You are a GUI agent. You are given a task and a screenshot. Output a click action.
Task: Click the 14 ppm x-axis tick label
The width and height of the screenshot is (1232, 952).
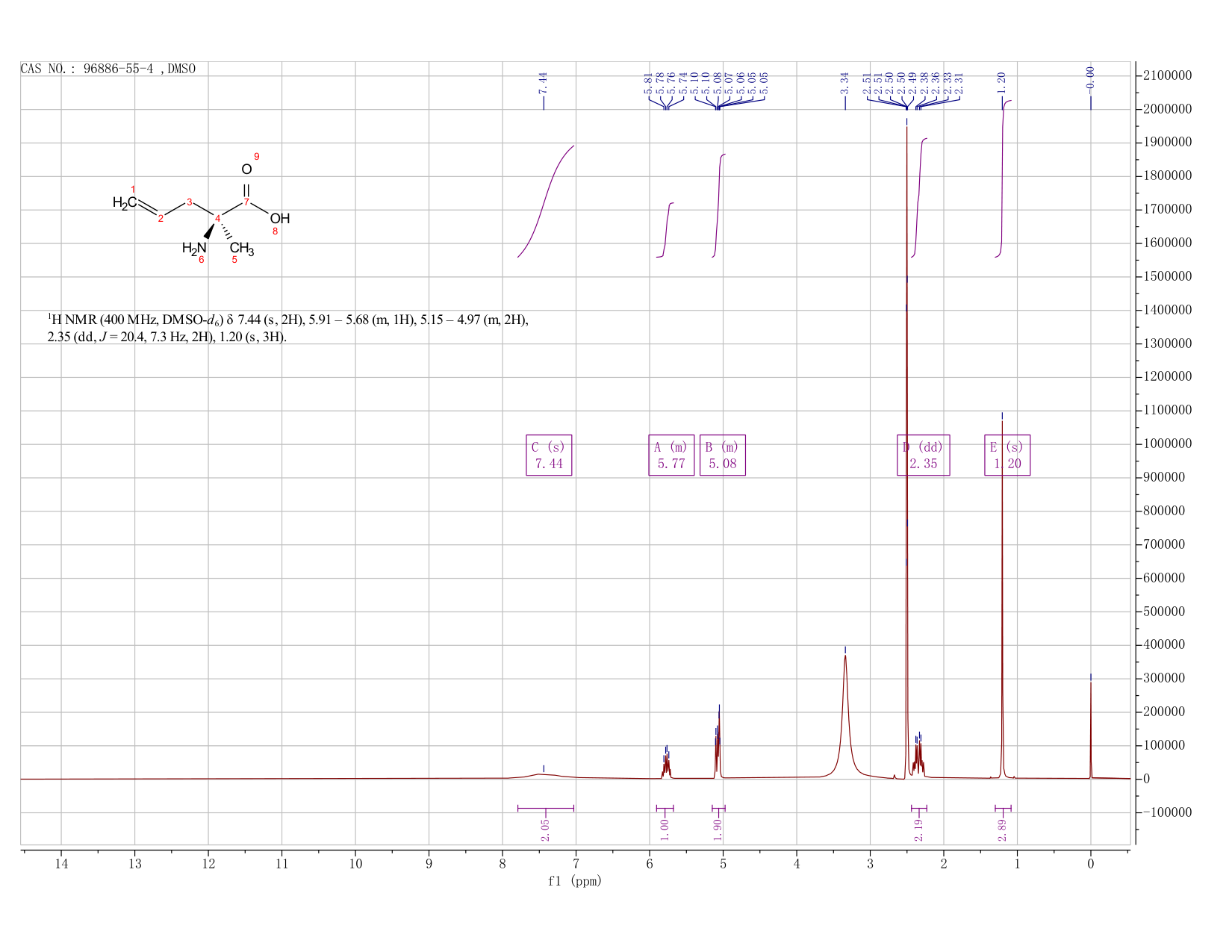pos(61,864)
